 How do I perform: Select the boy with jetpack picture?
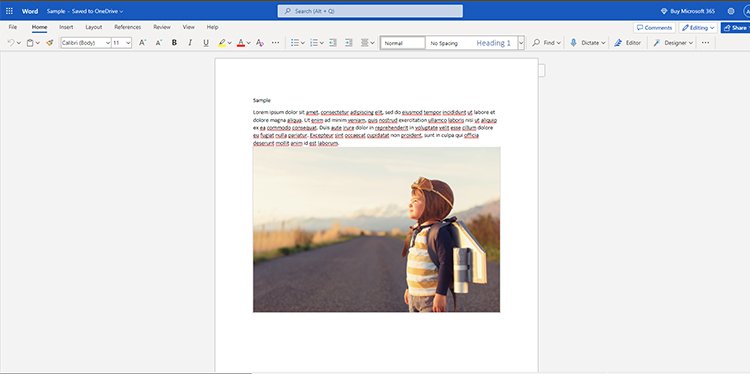(x=376, y=230)
